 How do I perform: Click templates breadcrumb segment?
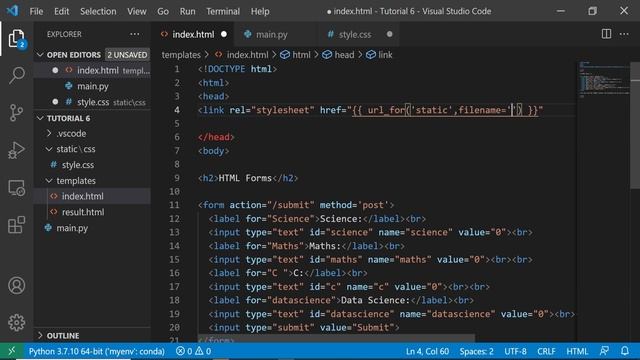[181, 55]
